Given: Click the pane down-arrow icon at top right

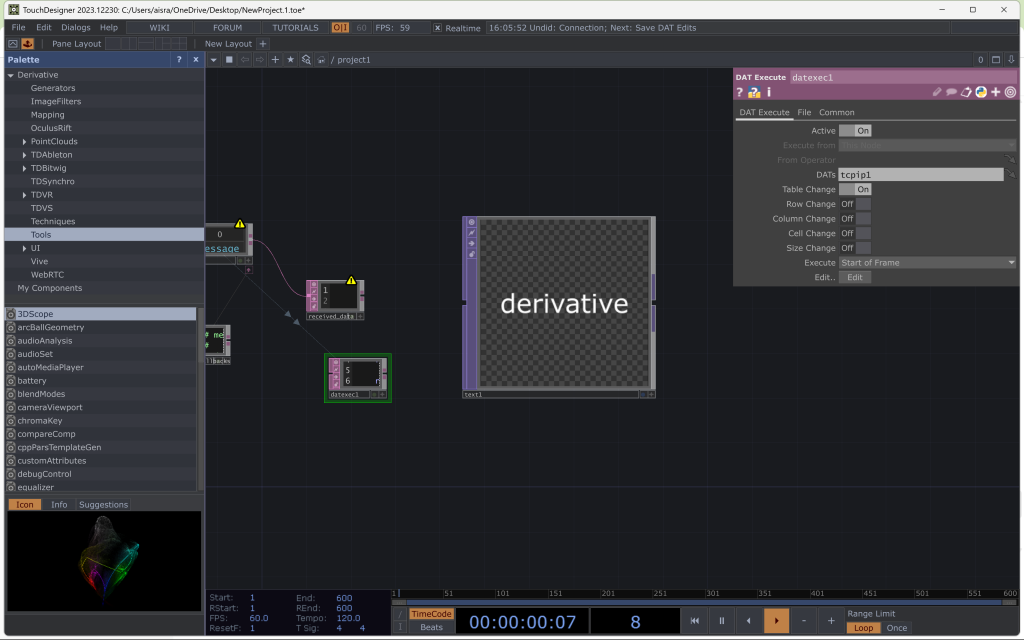Looking at the screenshot, I should pyautogui.click(x=1011, y=59).
